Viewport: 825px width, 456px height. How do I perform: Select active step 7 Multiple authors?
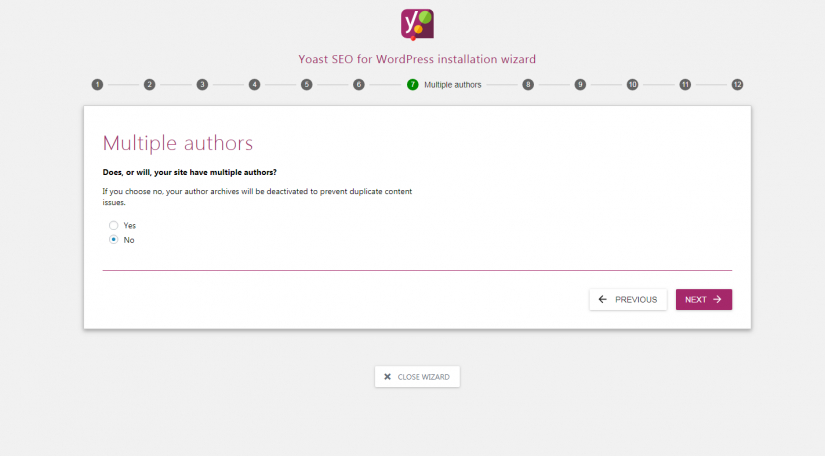tap(413, 85)
